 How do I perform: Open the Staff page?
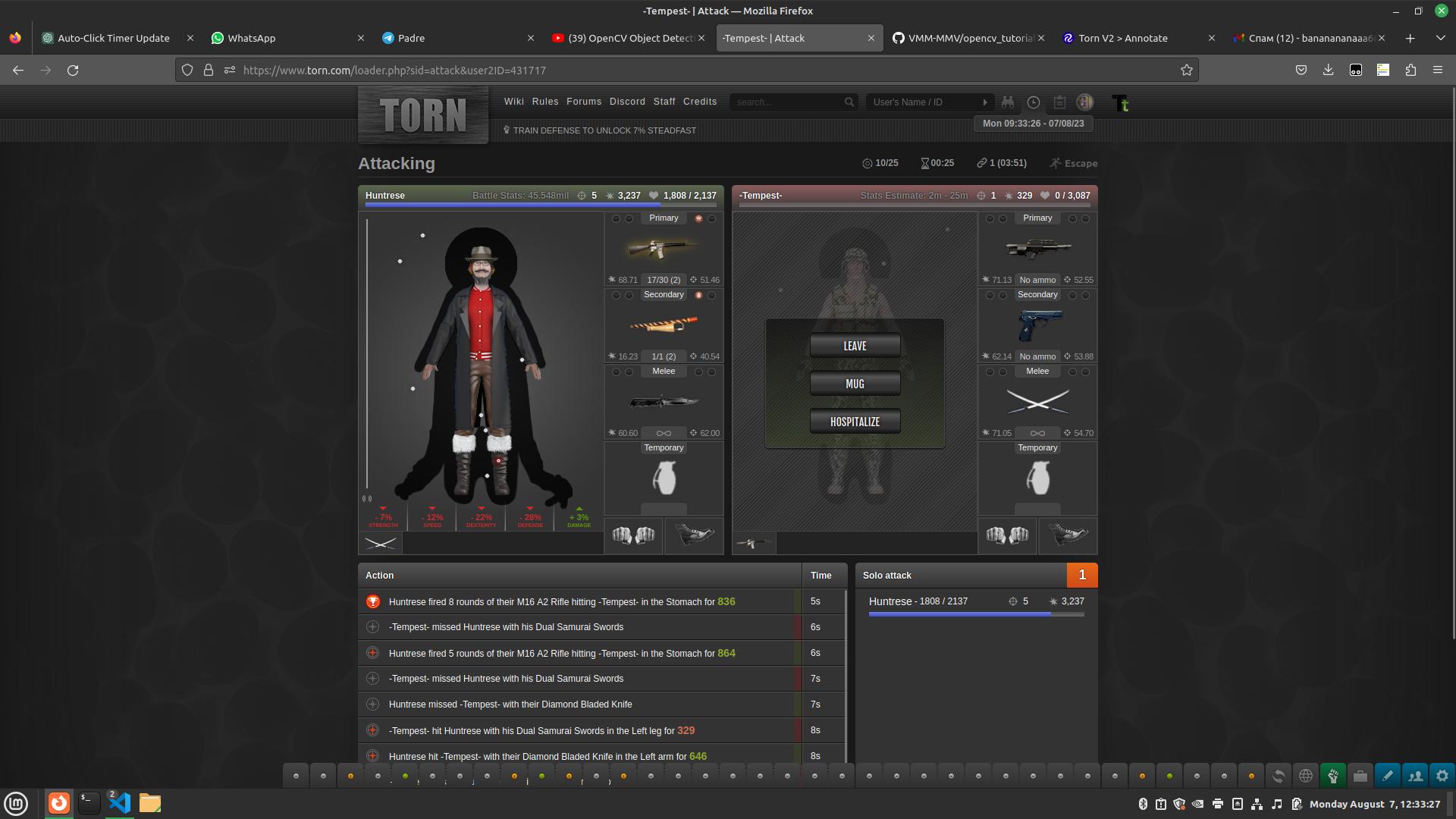664,102
